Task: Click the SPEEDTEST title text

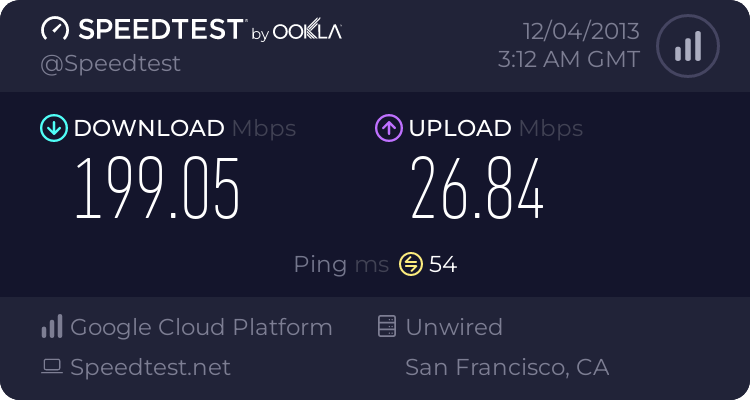Action: [x=161, y=29]
